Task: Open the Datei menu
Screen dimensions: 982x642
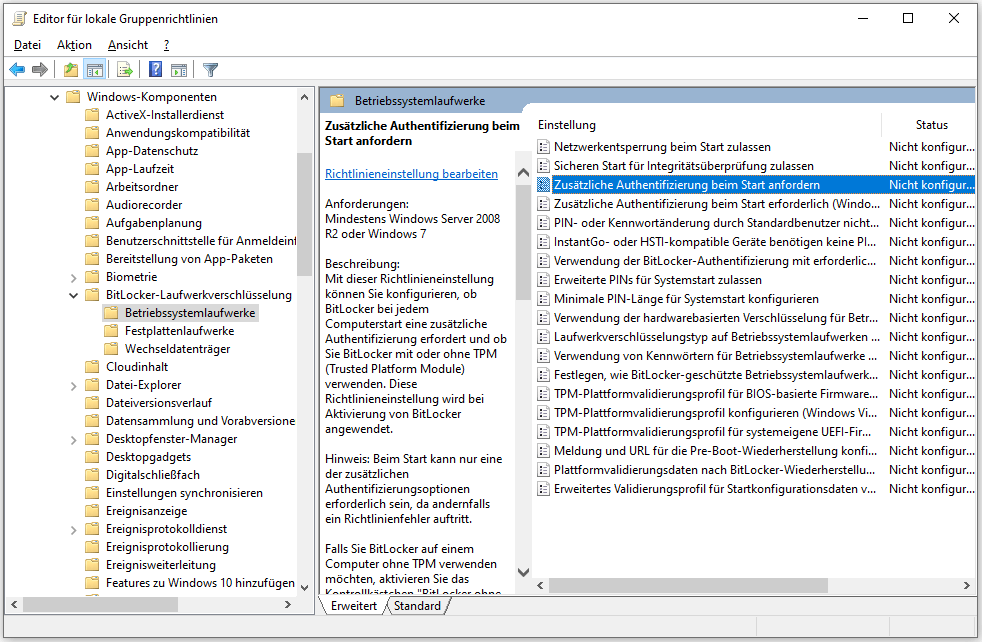Action: [28, 45]
